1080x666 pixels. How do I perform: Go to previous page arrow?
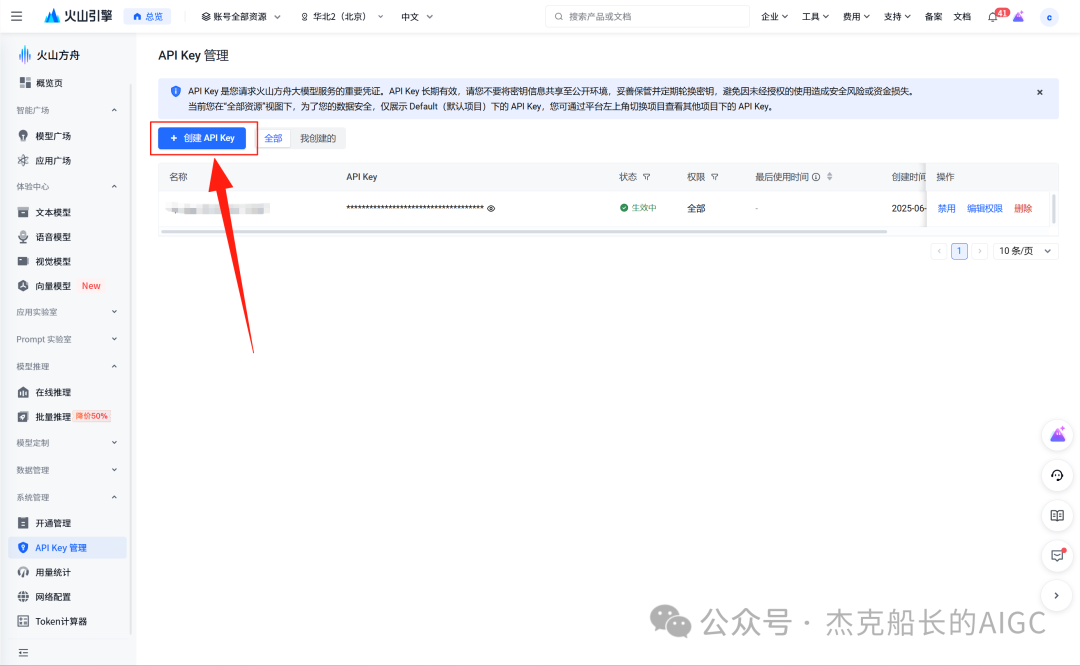(939, 251)
